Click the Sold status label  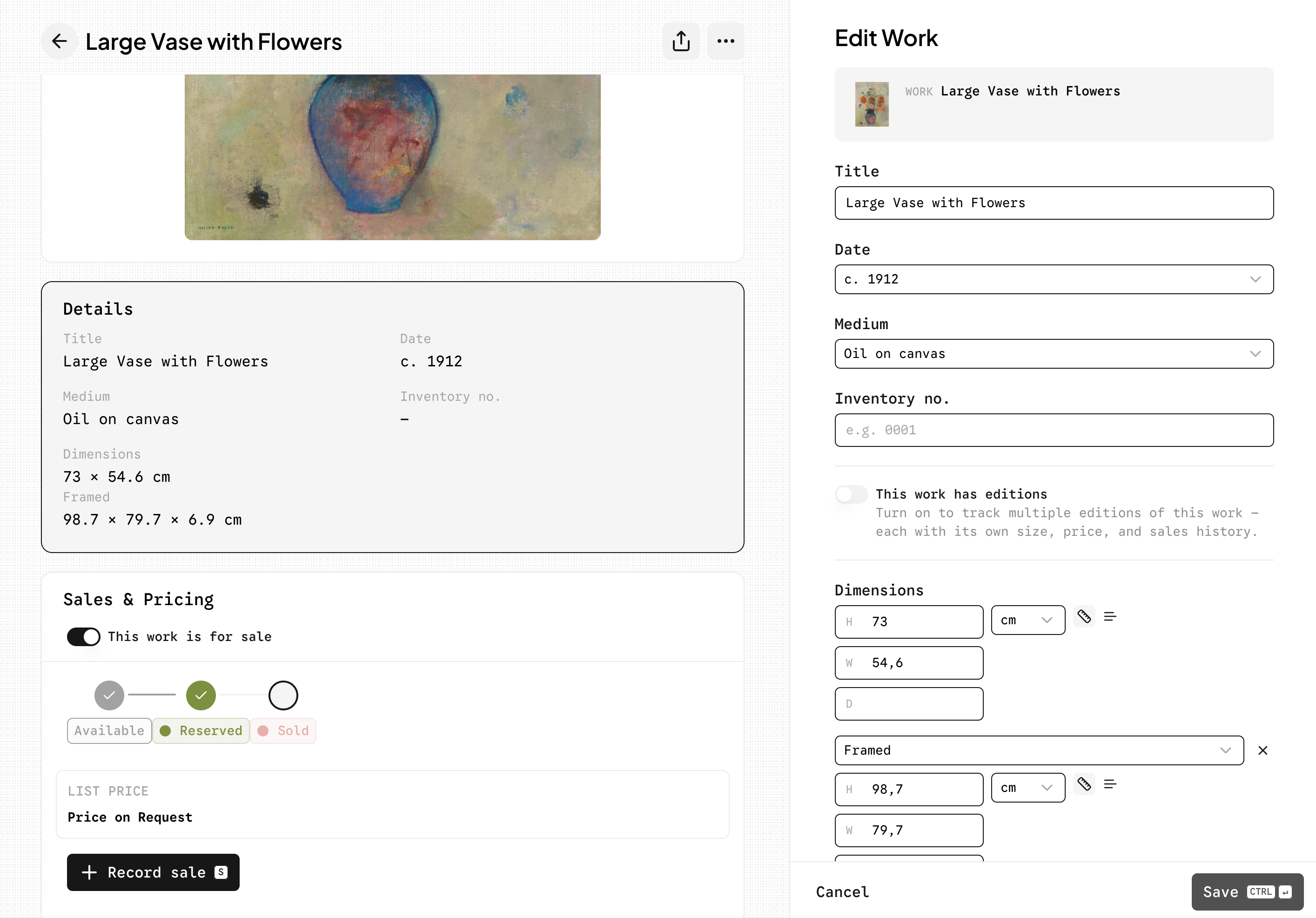click(x=283, y=730)
